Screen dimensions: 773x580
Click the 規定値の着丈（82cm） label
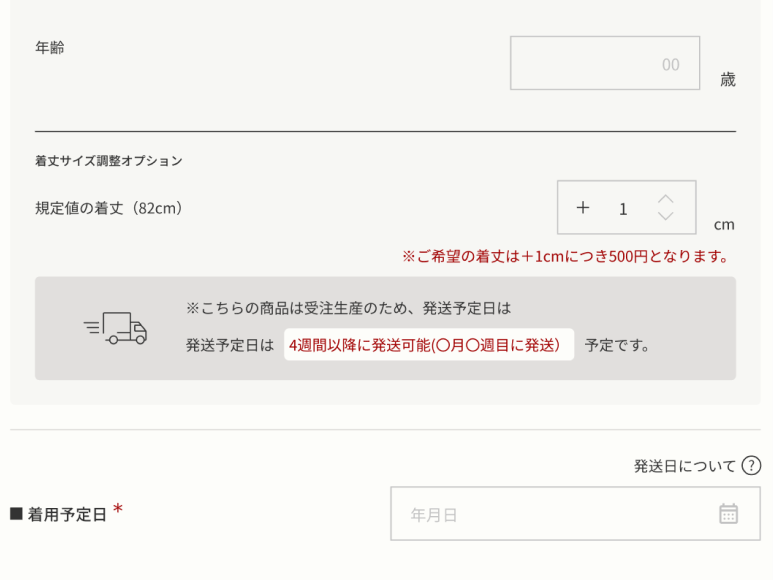109,208
